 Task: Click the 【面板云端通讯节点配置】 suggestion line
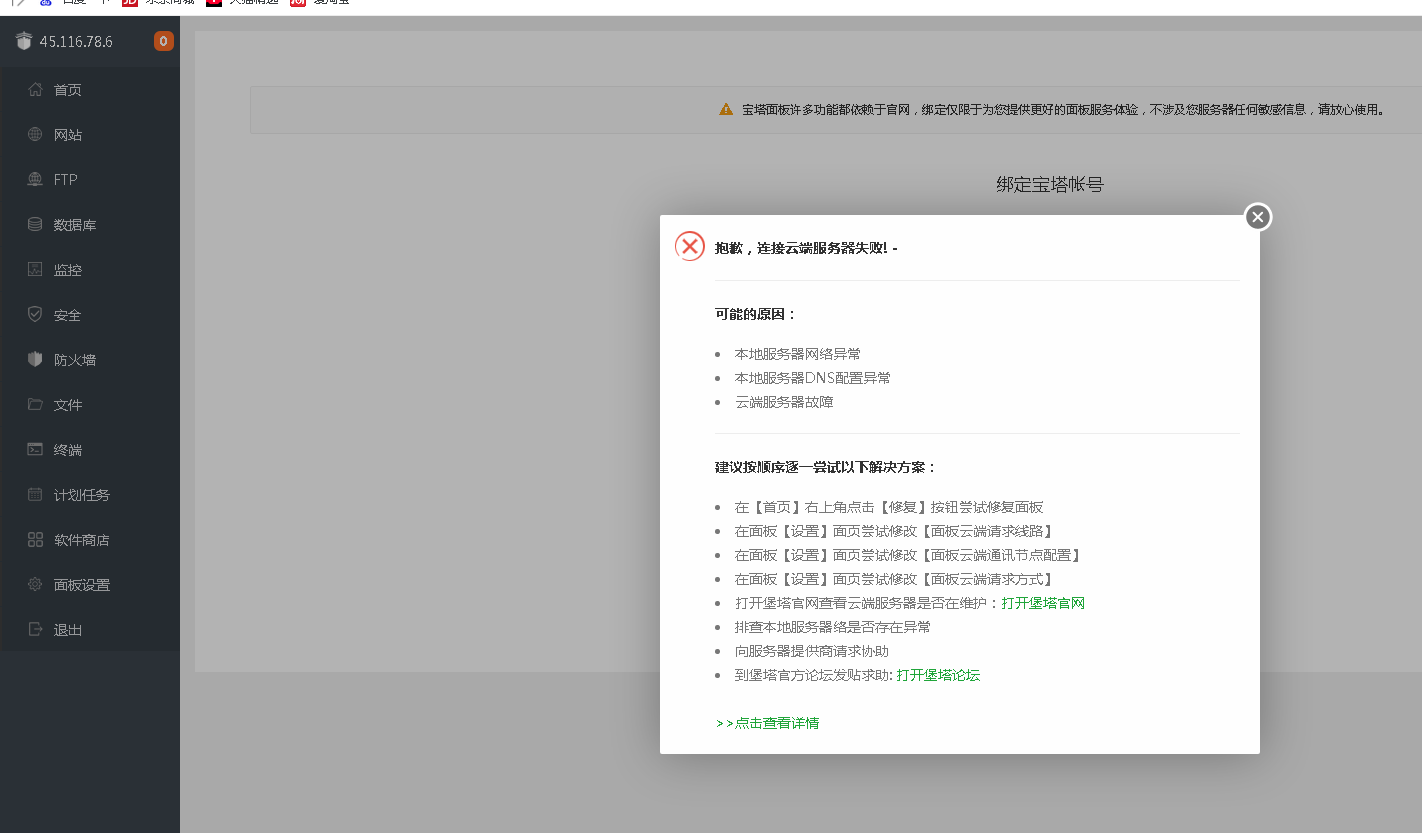click(908, 555)
